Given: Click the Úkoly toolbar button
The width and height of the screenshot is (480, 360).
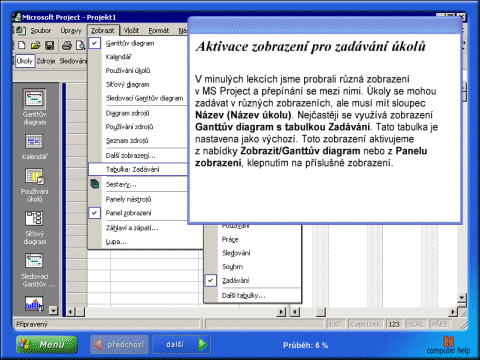Looking at the screenshot, I should tap(25, 61).
